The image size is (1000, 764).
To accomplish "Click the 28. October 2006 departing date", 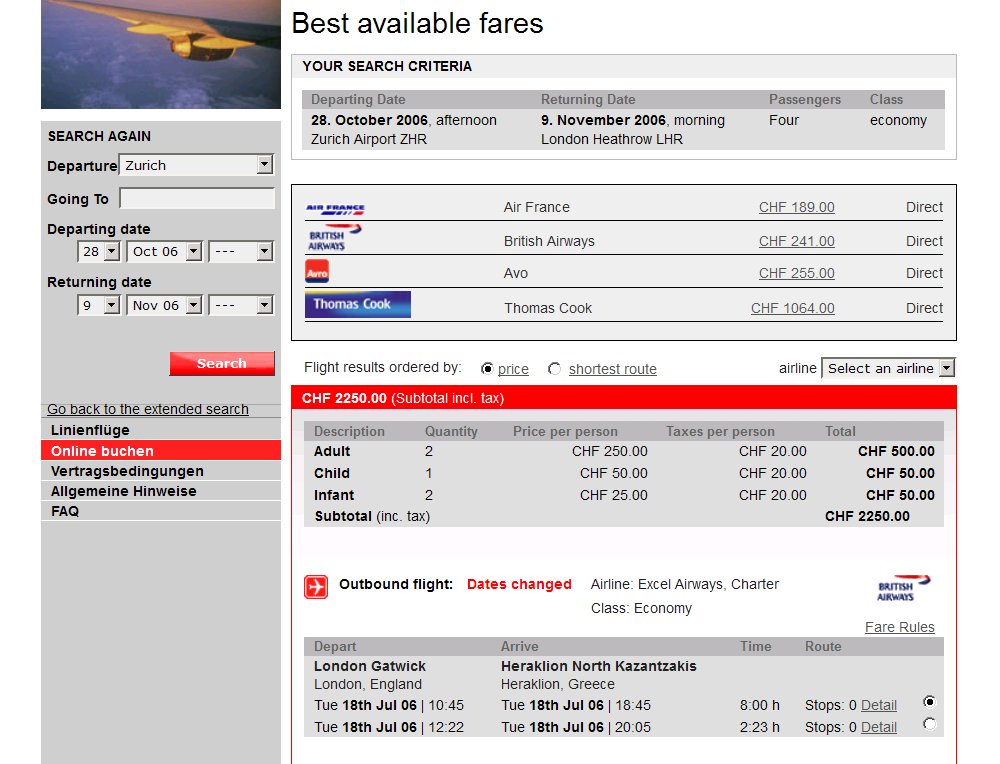I will pos(369,120).
